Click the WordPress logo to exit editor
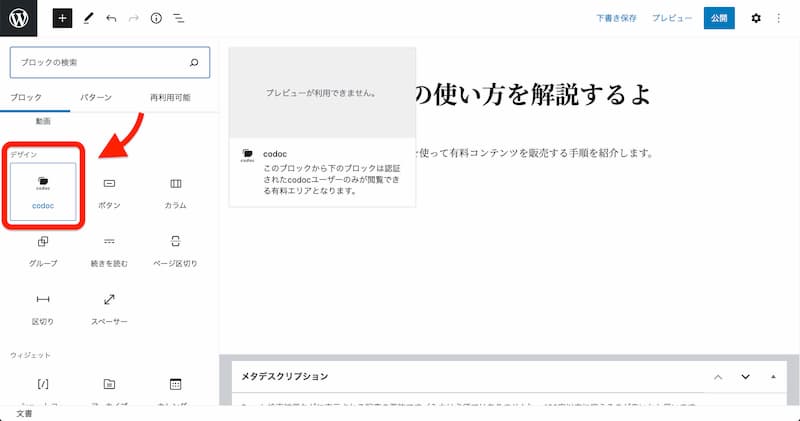Screen dimensions: 800x421 pos(18,18)
